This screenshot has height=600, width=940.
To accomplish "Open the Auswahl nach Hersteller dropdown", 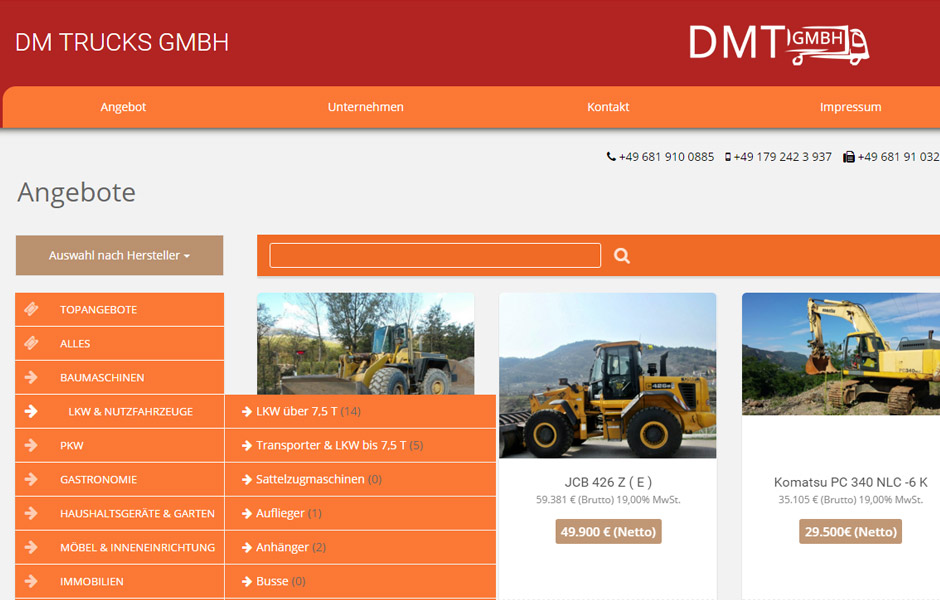I will pos(119,255).
